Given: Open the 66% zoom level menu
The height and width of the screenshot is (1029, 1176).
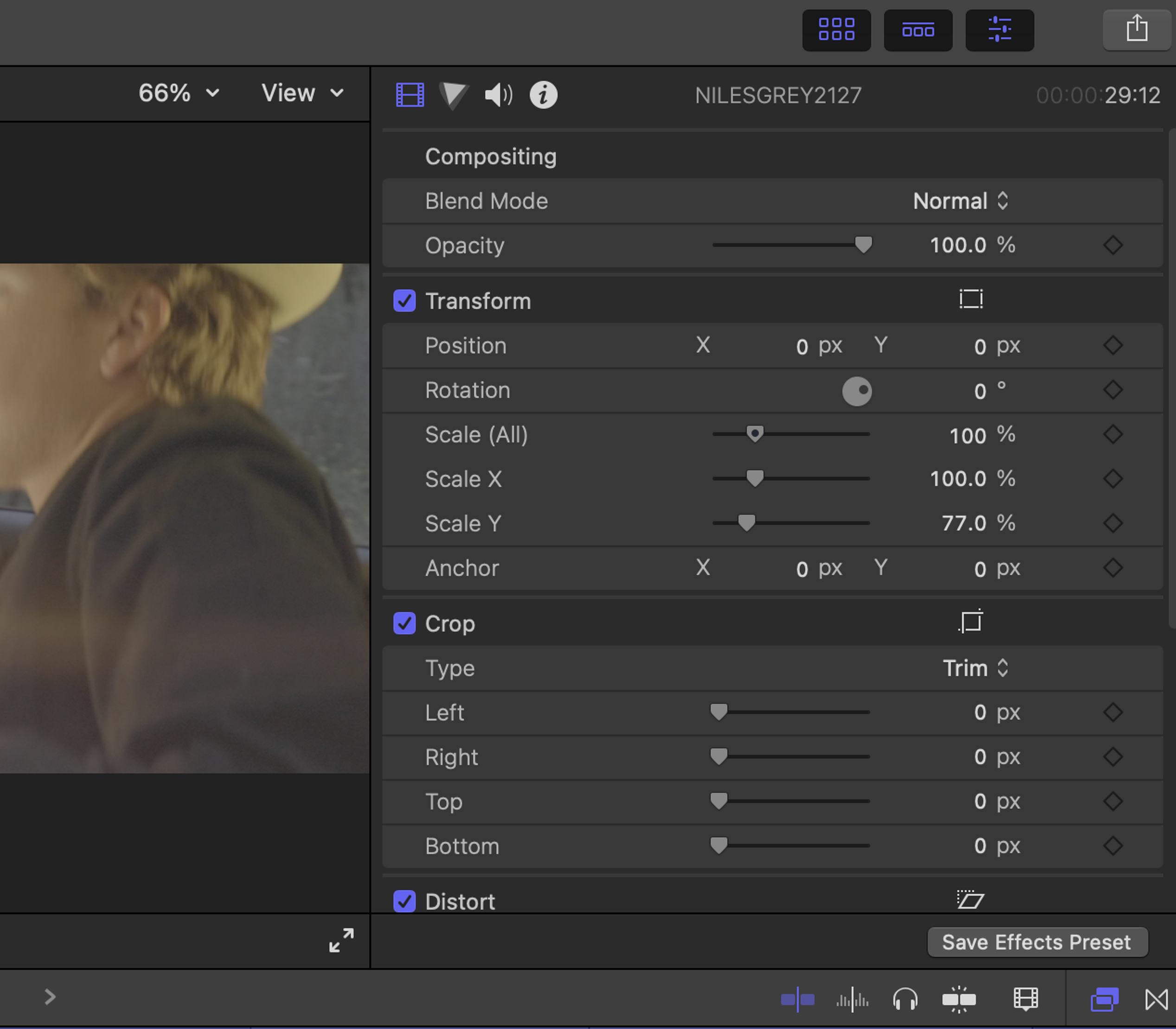Looking at the screenshot, I should [x=179, y=93].
